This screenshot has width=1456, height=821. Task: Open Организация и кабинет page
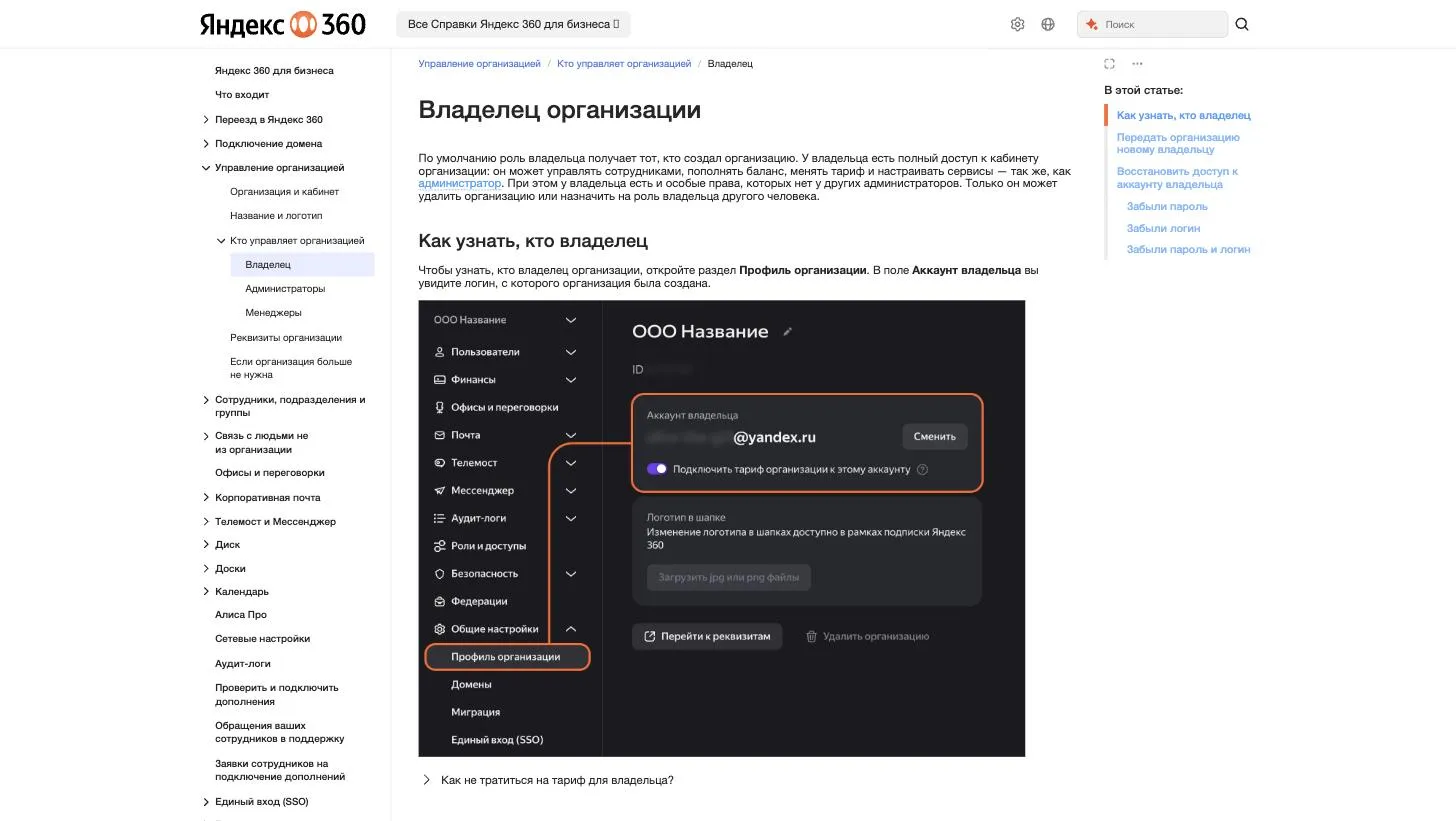(x=284, y=192)
